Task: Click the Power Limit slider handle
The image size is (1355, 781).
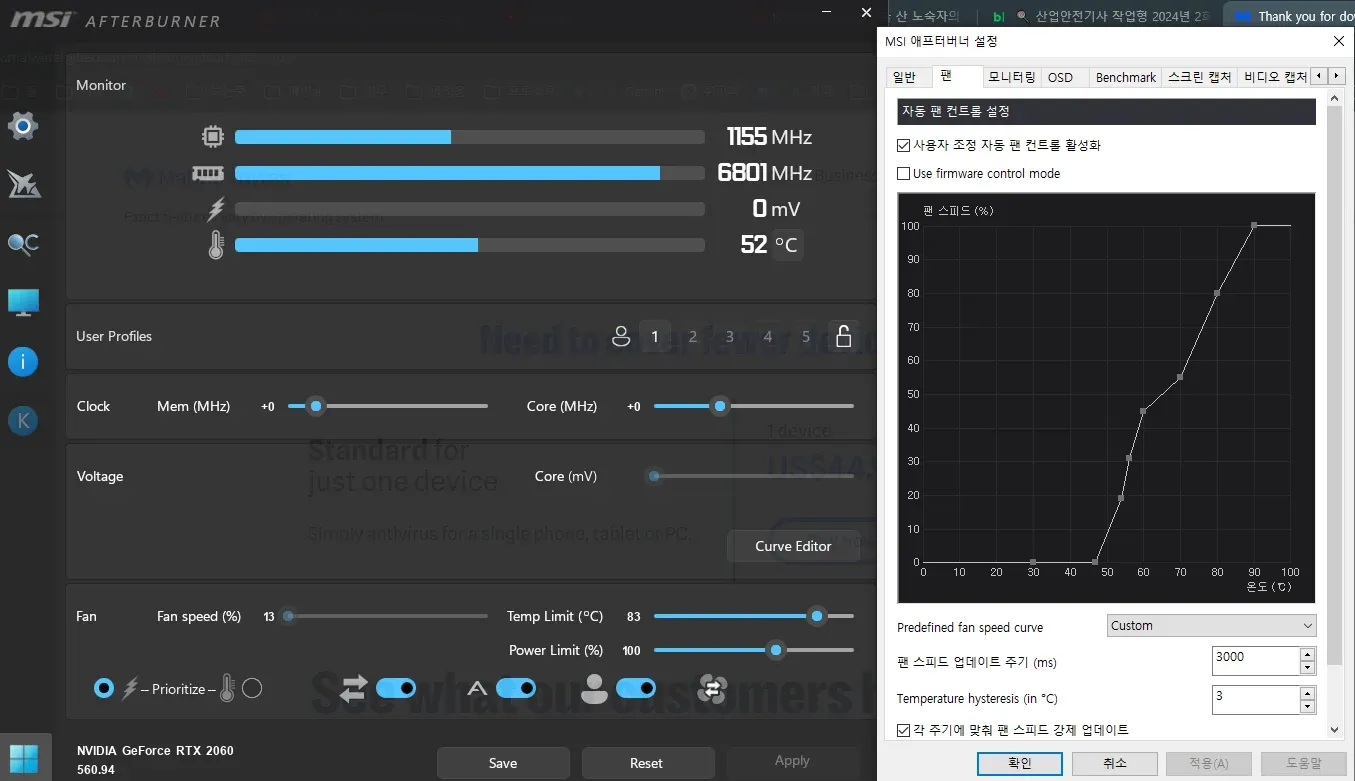Action: click(775, 650)
